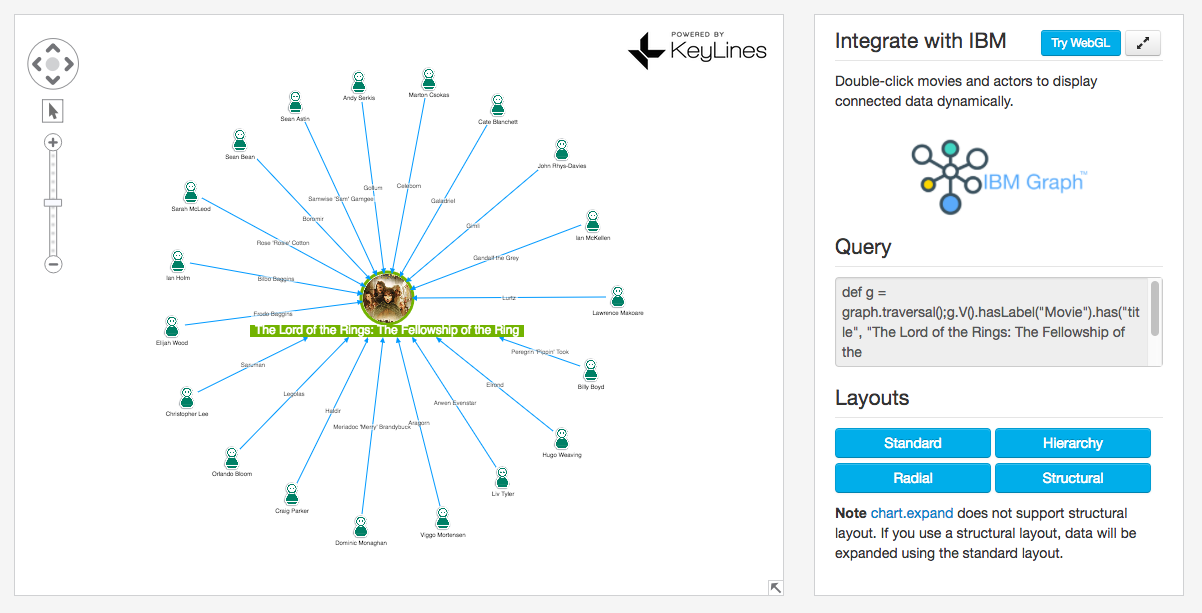Click the overview window corner arrow icon
1202x613 pixels.
coord(774,587)
